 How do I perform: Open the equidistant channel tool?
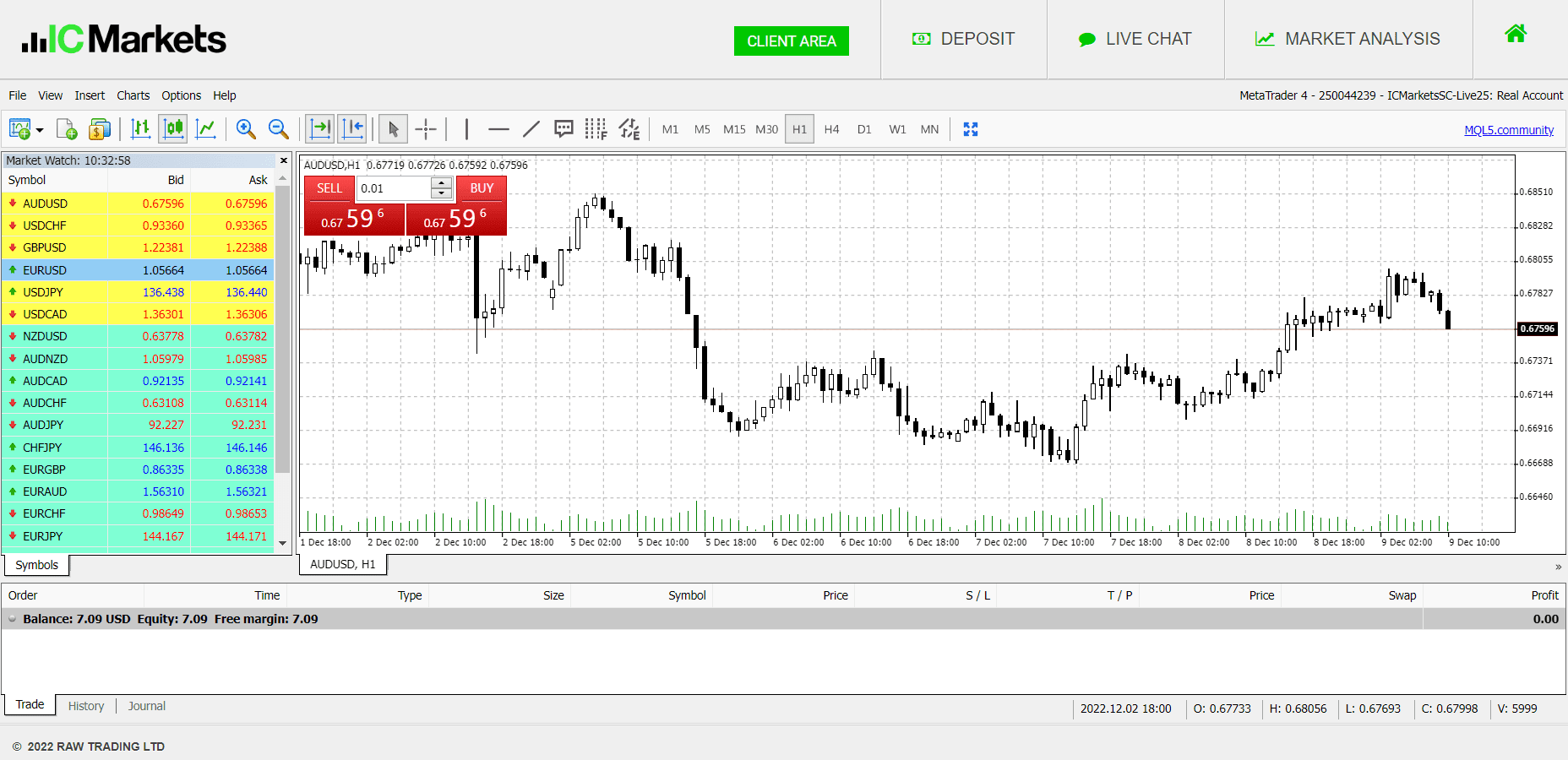tap(629, 129)
